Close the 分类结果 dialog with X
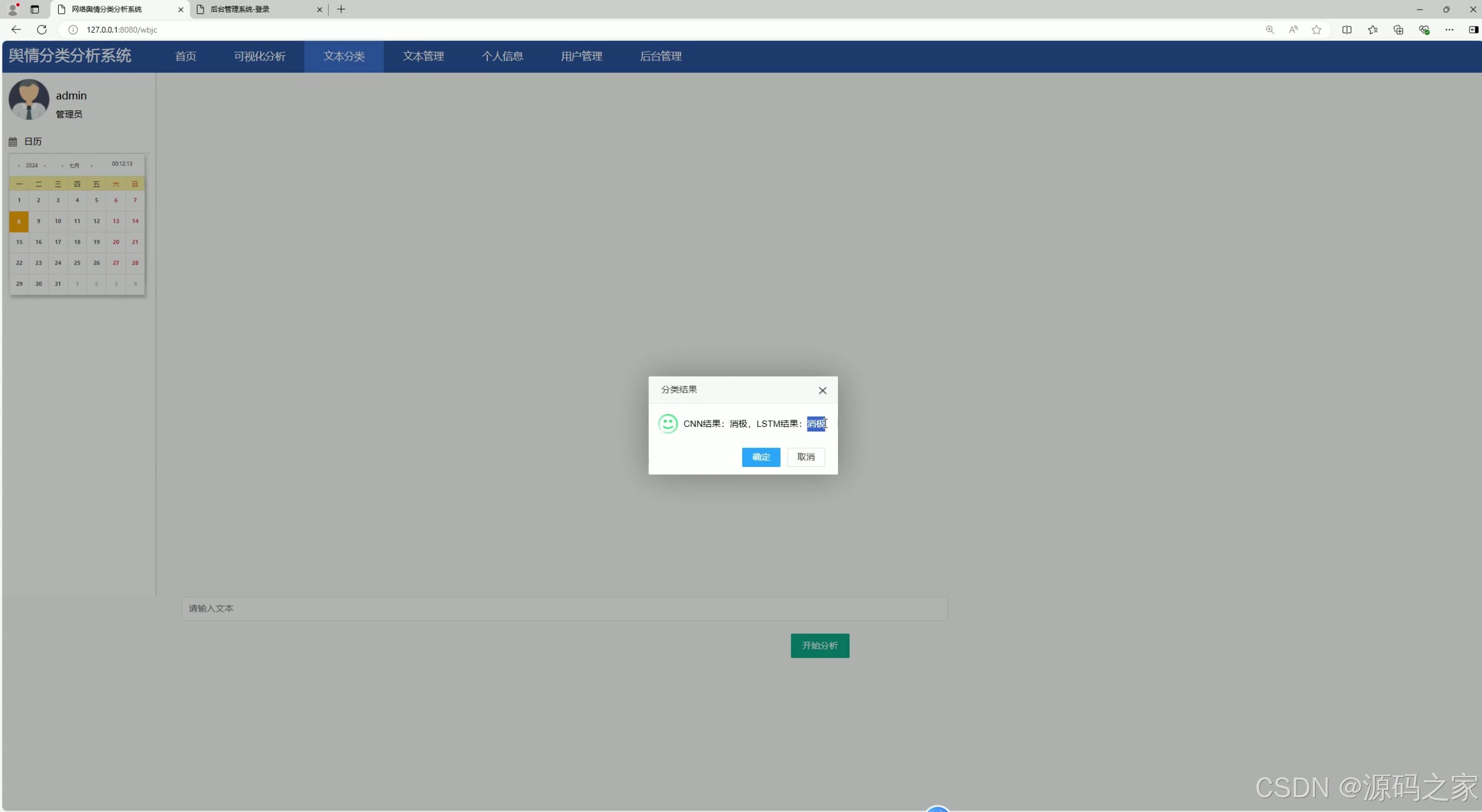This screenshot has width=1482, height=812. coord(822,390)
